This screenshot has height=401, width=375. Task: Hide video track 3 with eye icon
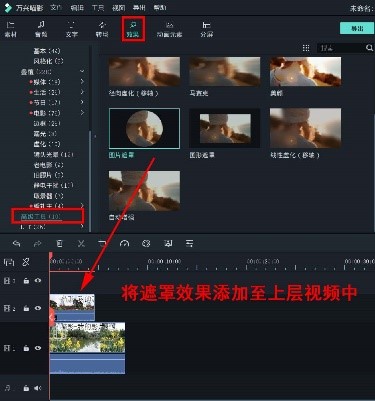38,281
